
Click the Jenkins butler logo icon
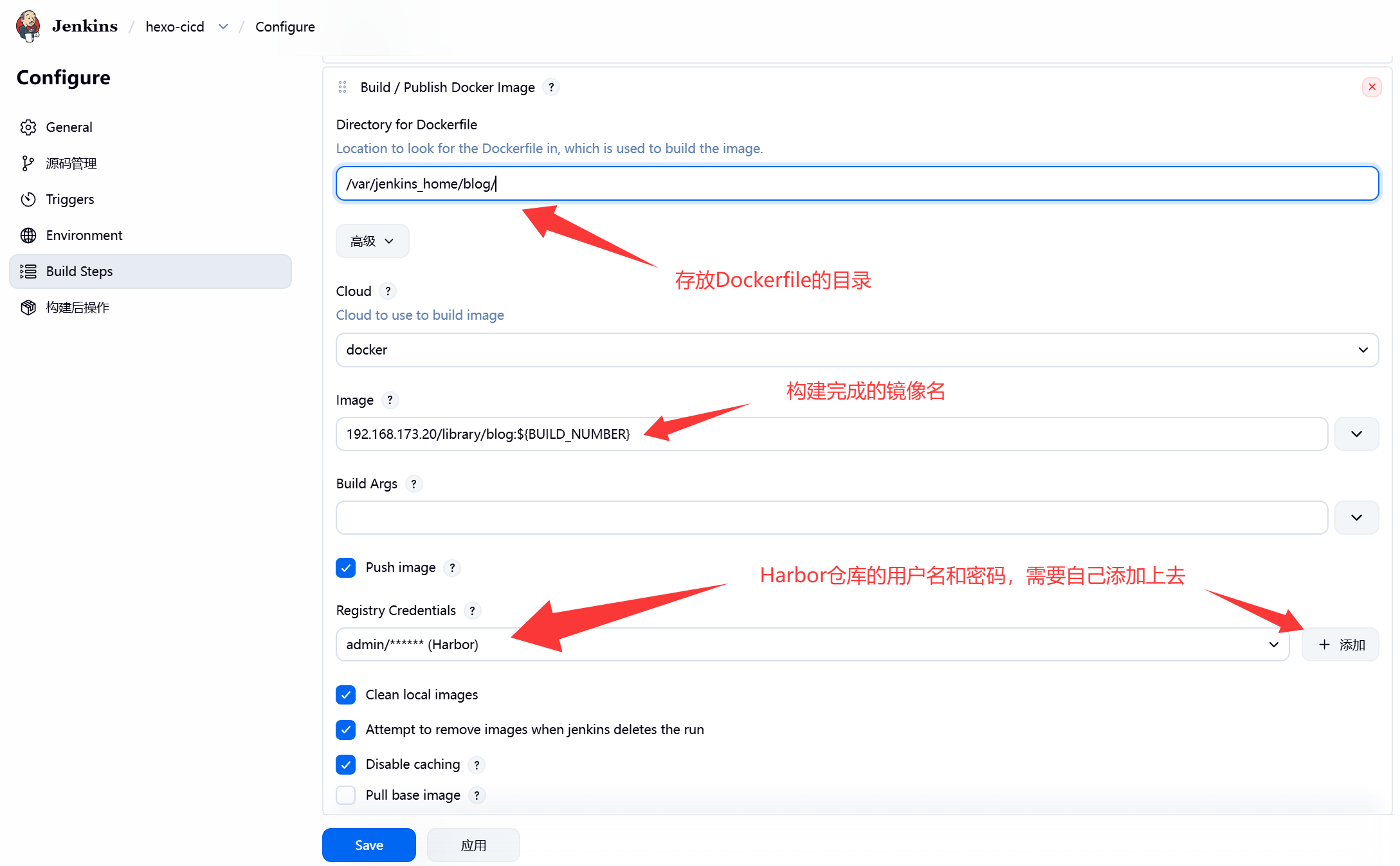coord(28,26)
